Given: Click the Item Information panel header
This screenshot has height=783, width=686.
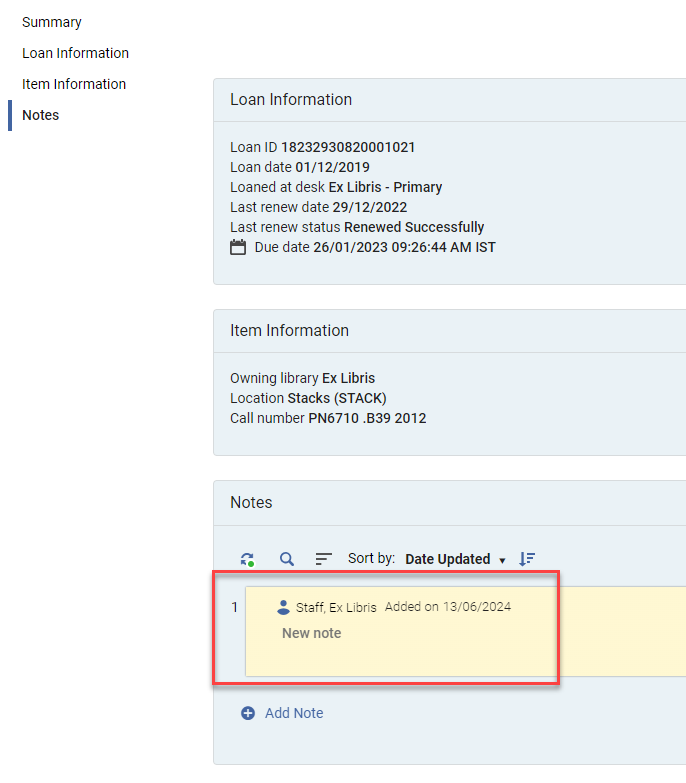Looking at the screenshot, I should (289, 331).
